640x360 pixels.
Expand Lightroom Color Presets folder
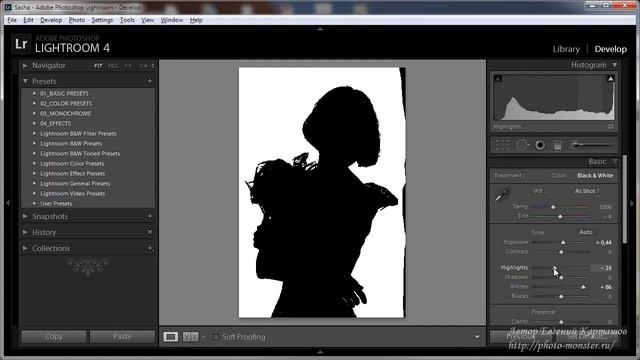(34, 163)
